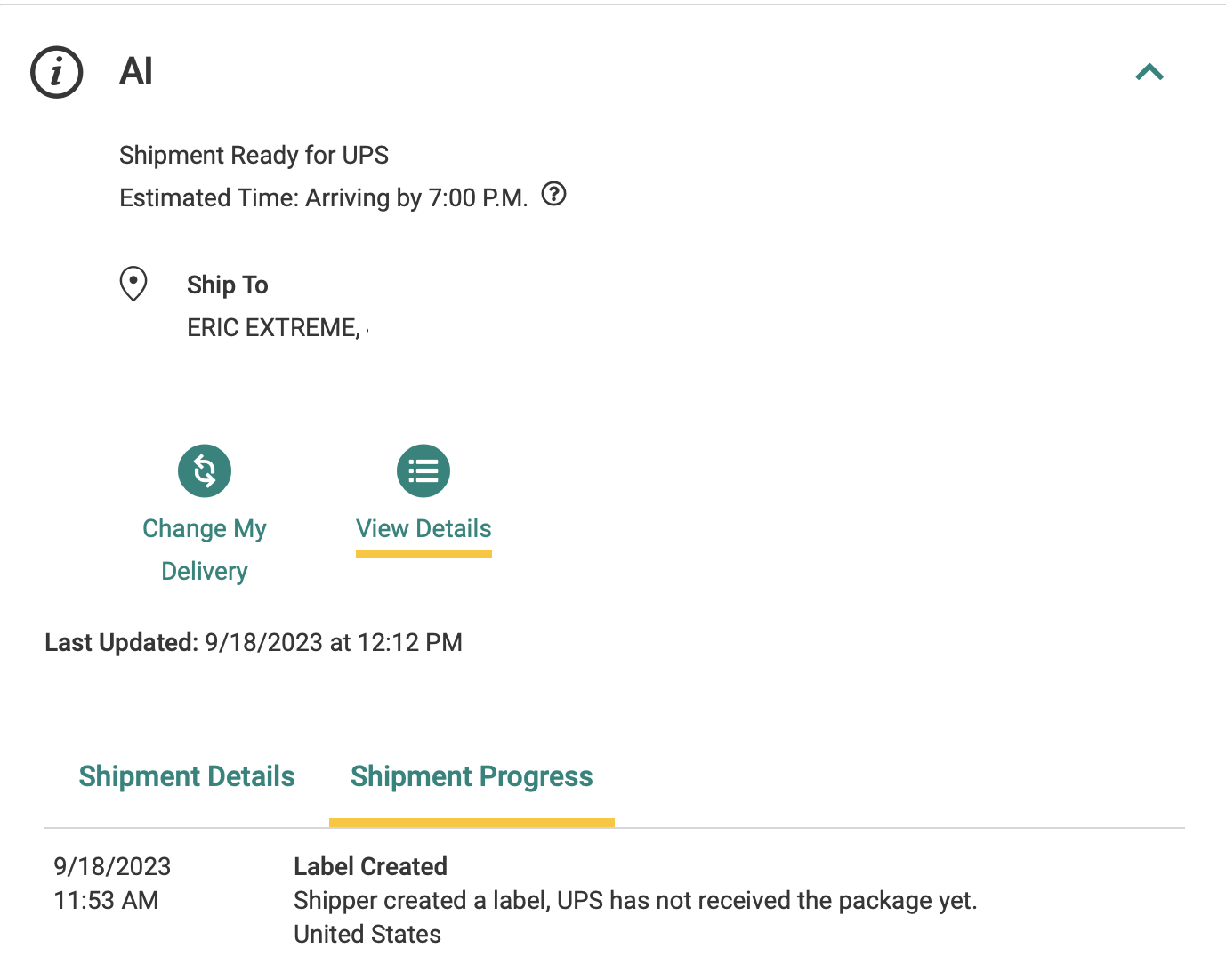Click the Label Created progress entry title
Viewport: 1226px width, 980px height.
(x=370, y=866)
